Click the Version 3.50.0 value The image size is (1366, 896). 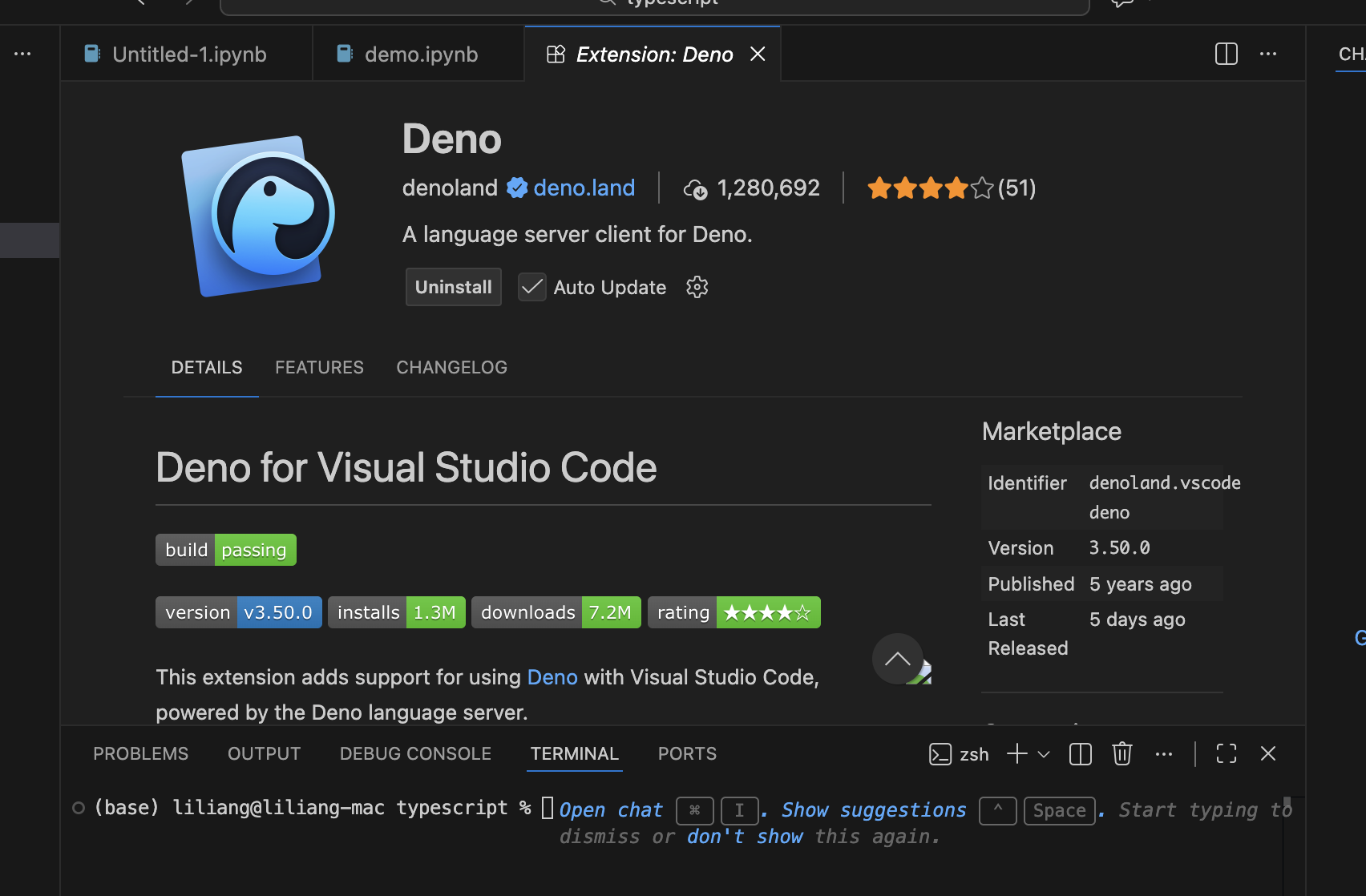[1119, 547]
